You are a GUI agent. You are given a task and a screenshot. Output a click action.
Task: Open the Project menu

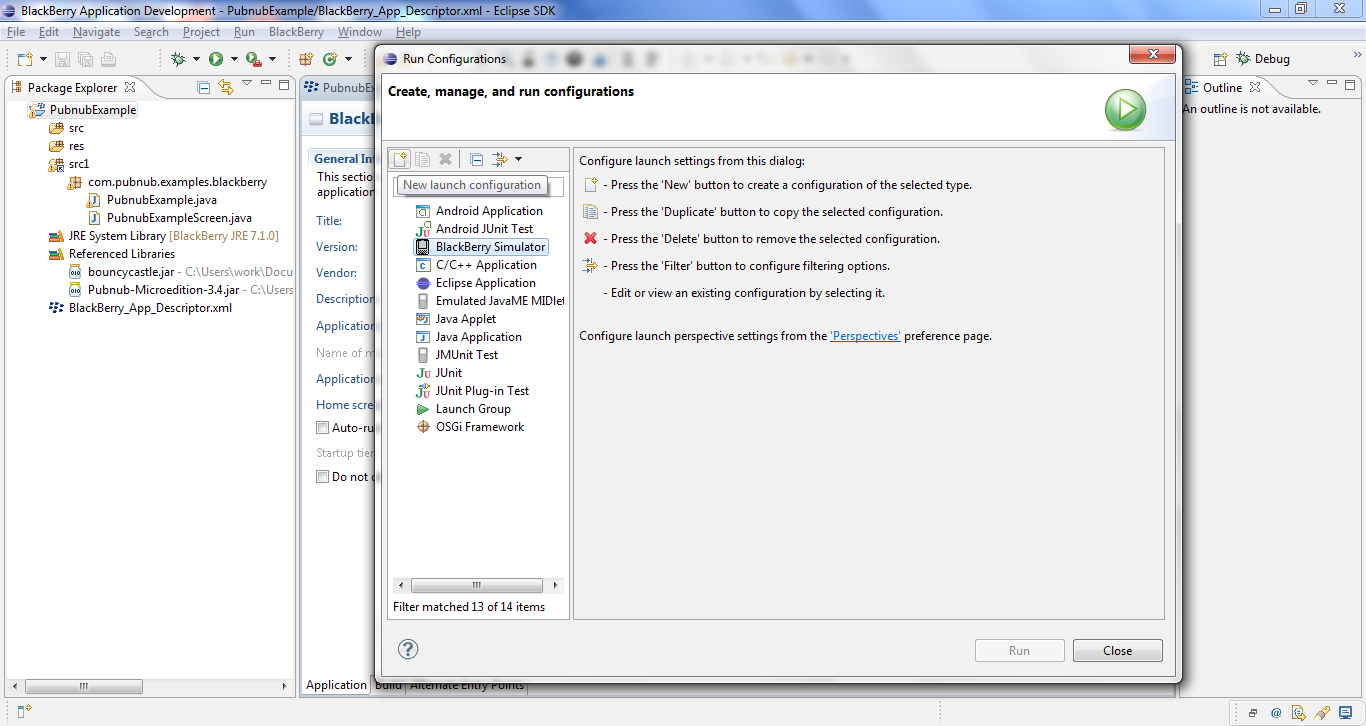[201, 32]
